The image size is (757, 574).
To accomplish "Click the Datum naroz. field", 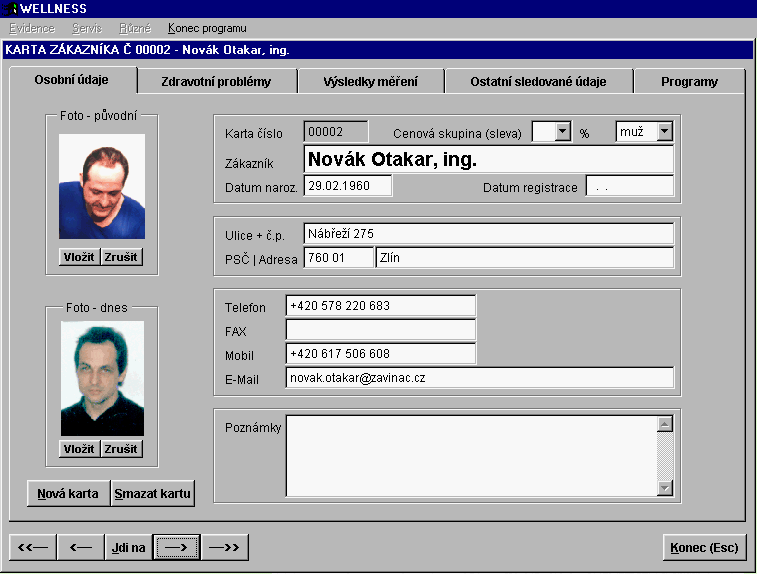I will point(348,186).
